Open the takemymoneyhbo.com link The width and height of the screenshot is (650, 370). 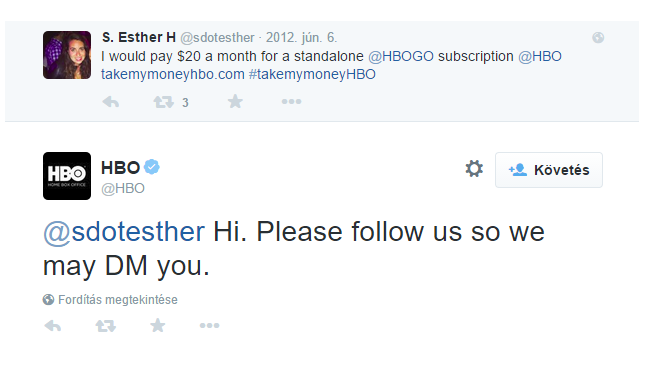[172, 74]
